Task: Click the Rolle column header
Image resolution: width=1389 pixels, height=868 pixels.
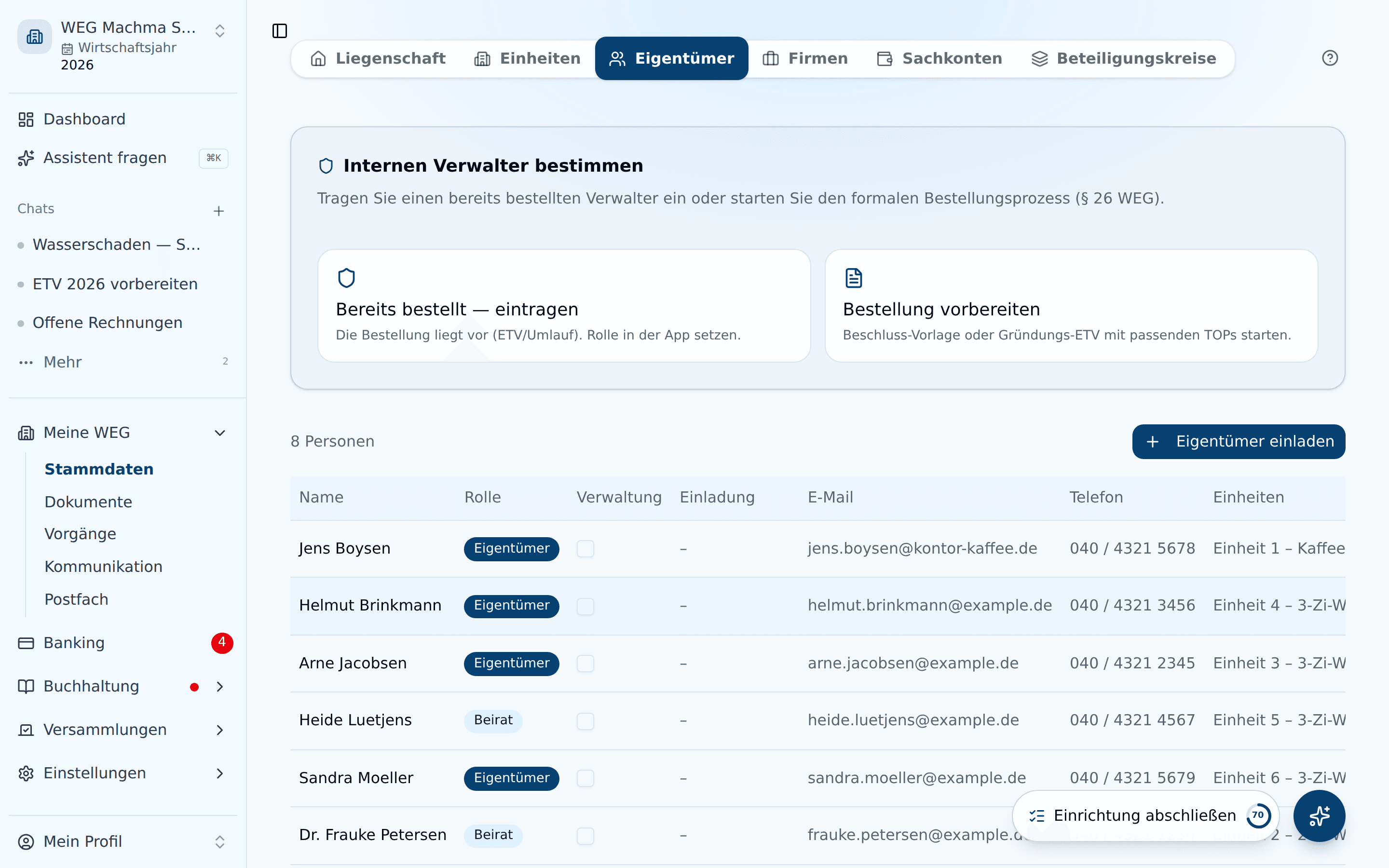Action: [483, 498]
